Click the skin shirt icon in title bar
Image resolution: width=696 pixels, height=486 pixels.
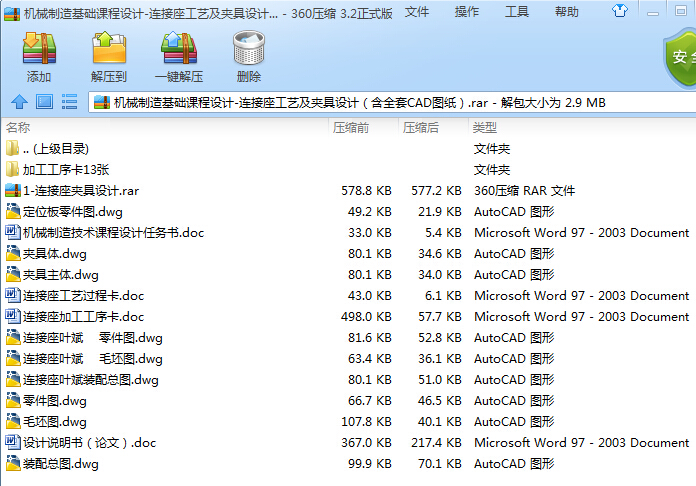tap(620, 10)
